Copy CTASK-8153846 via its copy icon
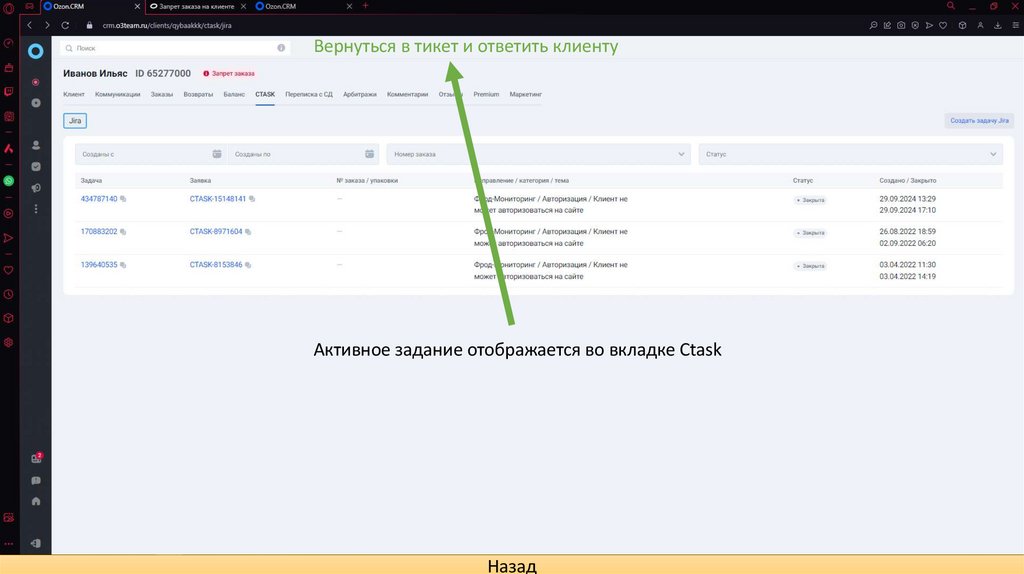Viewport: 1024px width, 574px height. [x=248, y=265]
